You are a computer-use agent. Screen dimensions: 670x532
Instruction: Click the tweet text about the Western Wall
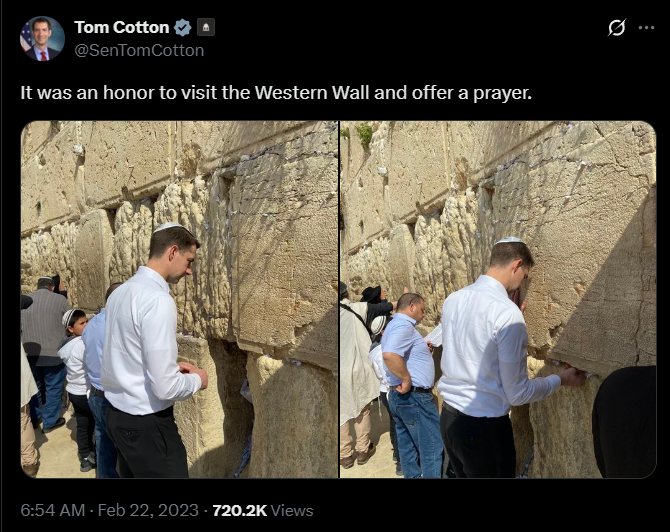(x=276, y=93)
